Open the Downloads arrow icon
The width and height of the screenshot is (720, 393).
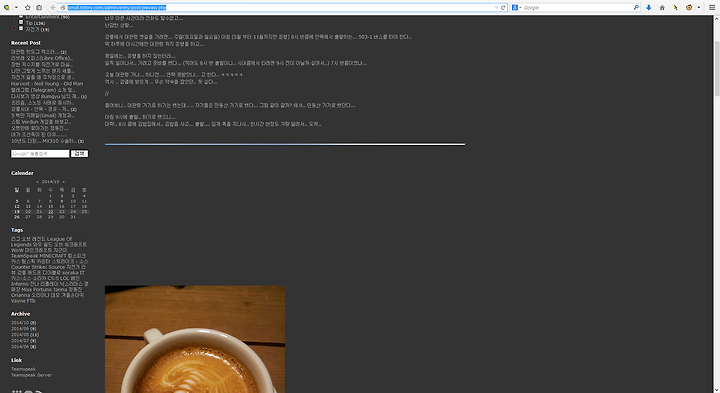pyautogui.click(x=648, y=7)
